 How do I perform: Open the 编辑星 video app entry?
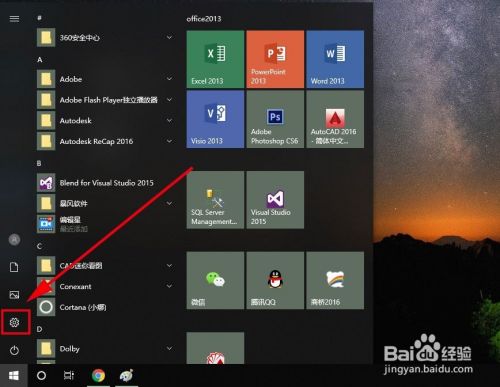tap(106, 224)
